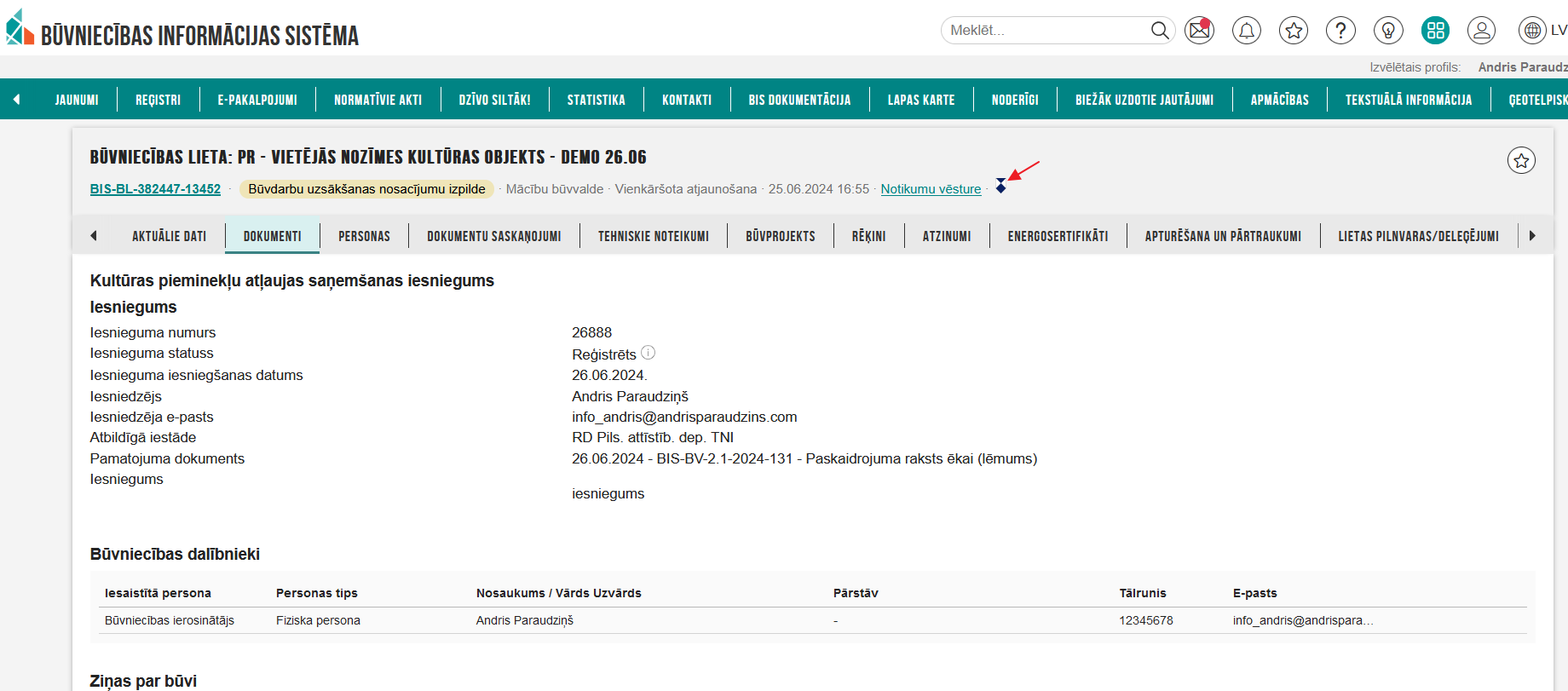Open the NORMATĪVIE AKTI menu

(x=378, y=100)
